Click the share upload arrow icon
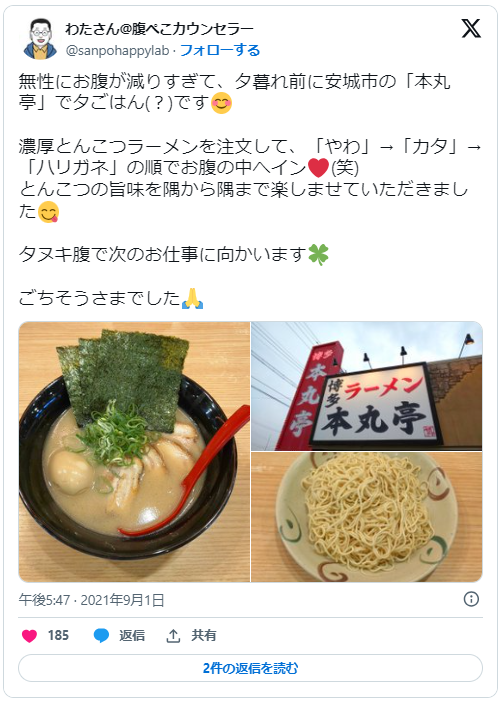Viewport: 501px width, 702px height. click(x=173, y=635)
